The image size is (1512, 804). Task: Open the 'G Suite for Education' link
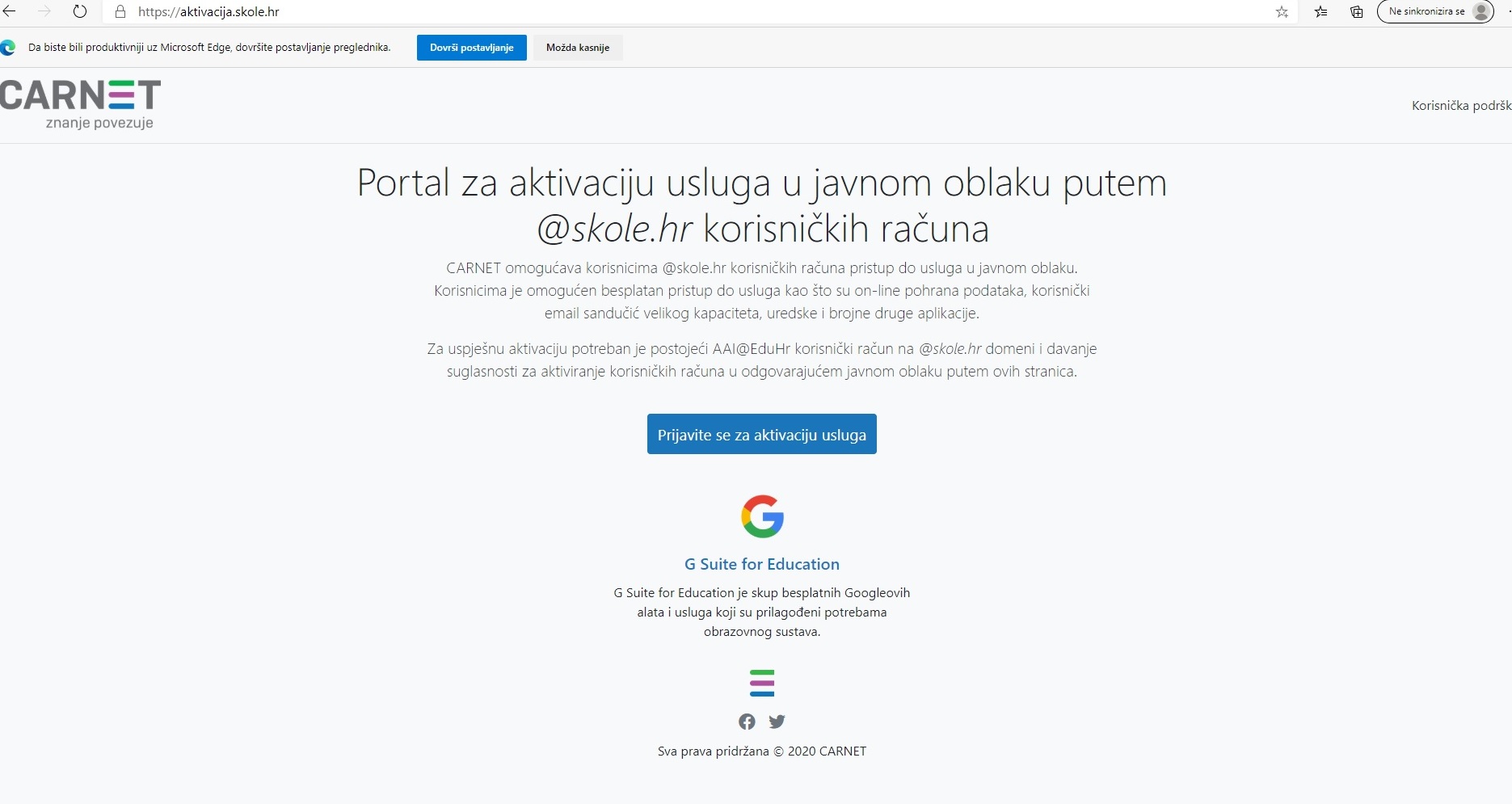761,564
